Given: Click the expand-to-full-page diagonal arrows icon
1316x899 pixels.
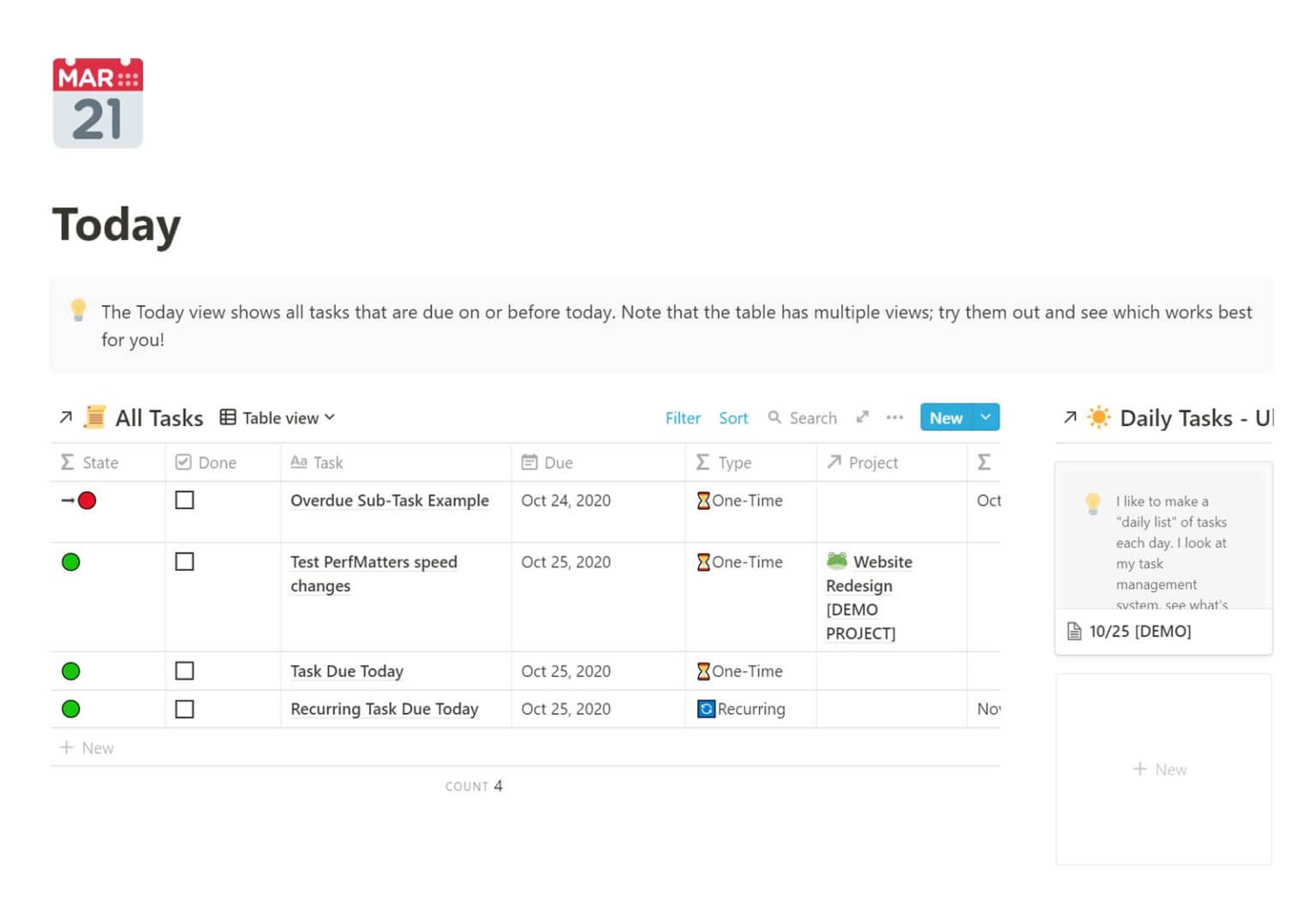Looking at the screenshot, I should click(x=862, y=417).
